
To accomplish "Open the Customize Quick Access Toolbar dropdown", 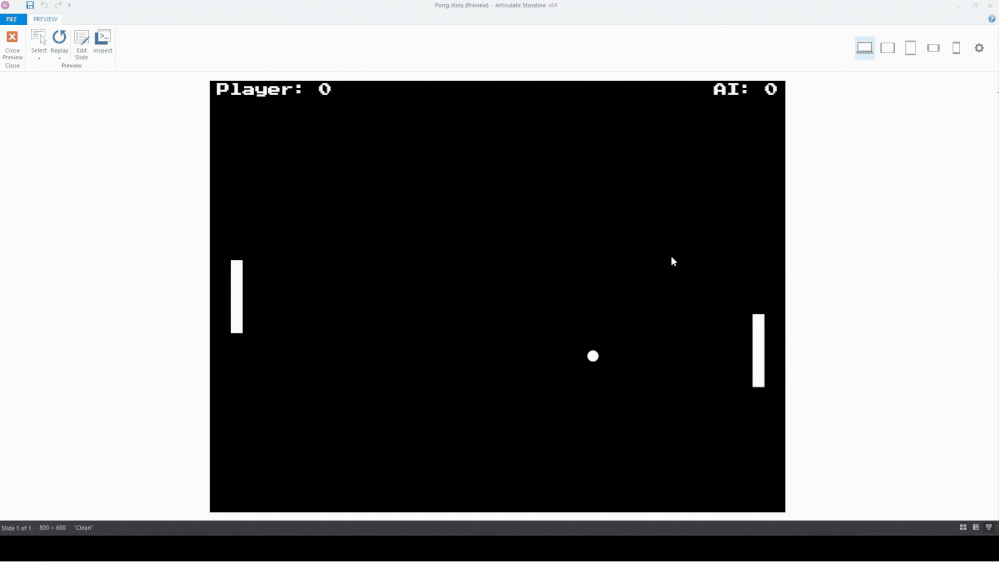I will click(x=69, y=5).
